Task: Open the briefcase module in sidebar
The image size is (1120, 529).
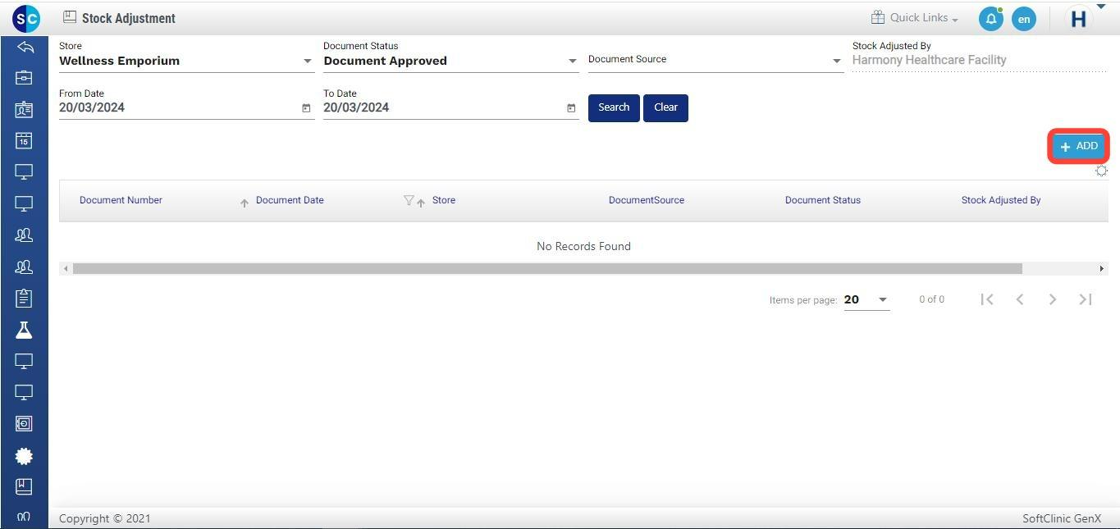Action: [x=24, y=78]
